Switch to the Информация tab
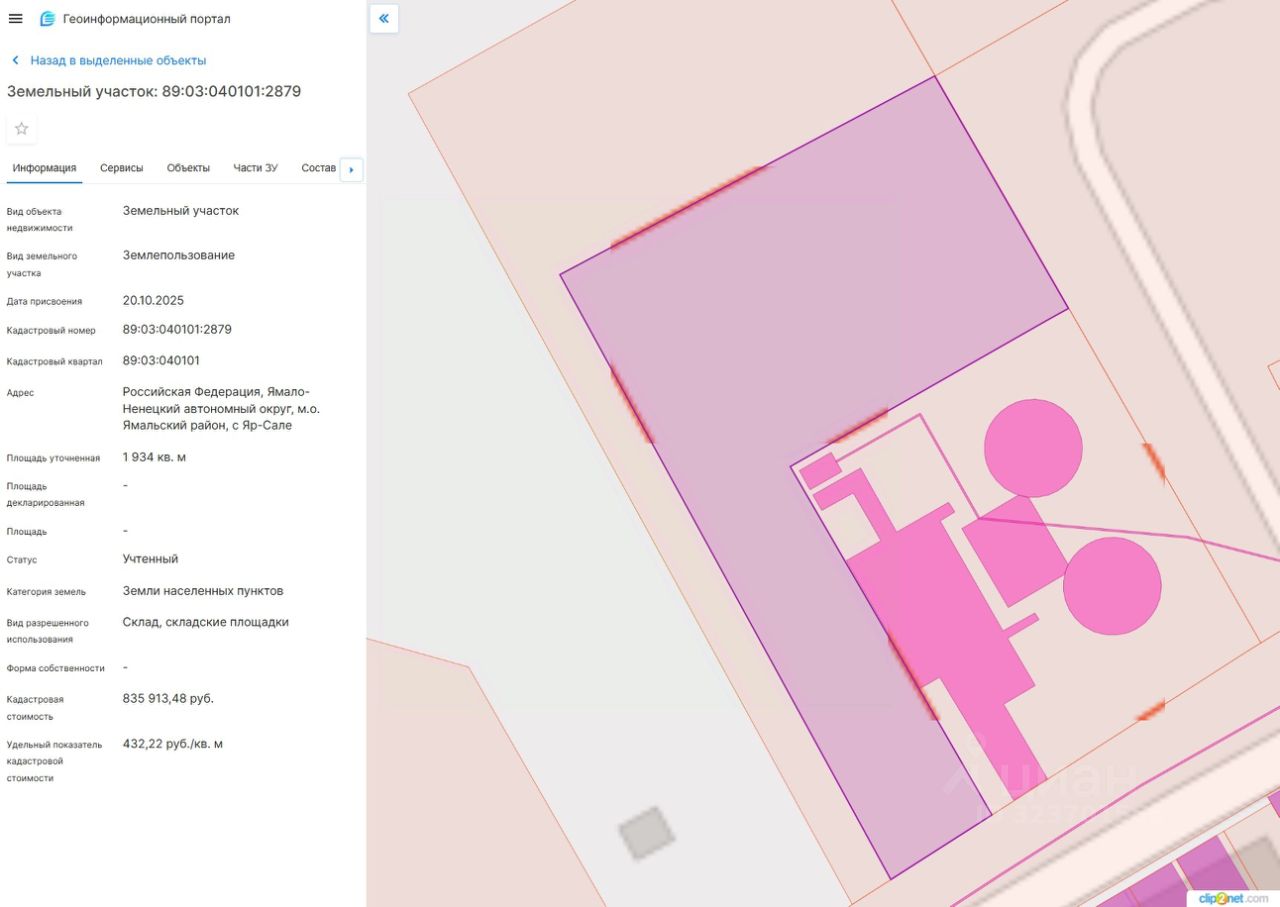1280x907 pixels. point(45,168)
